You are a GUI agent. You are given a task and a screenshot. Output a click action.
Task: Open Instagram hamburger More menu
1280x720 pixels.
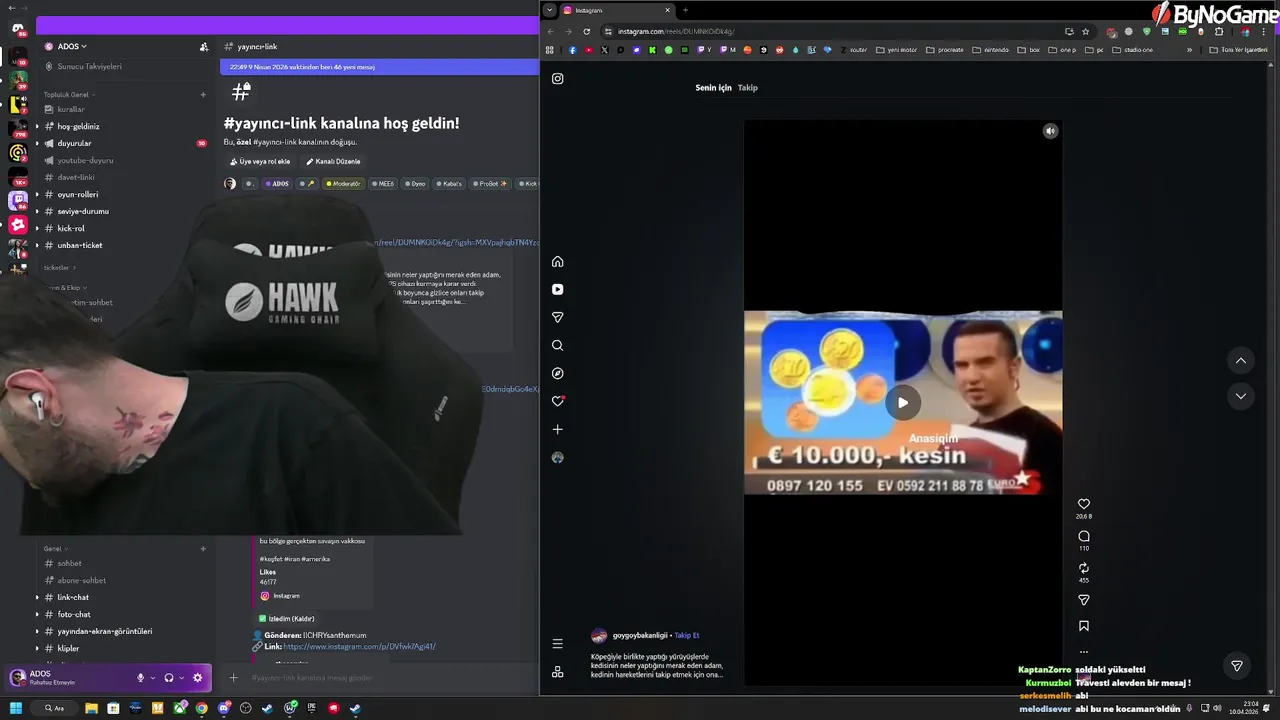(x=557, y=644)
